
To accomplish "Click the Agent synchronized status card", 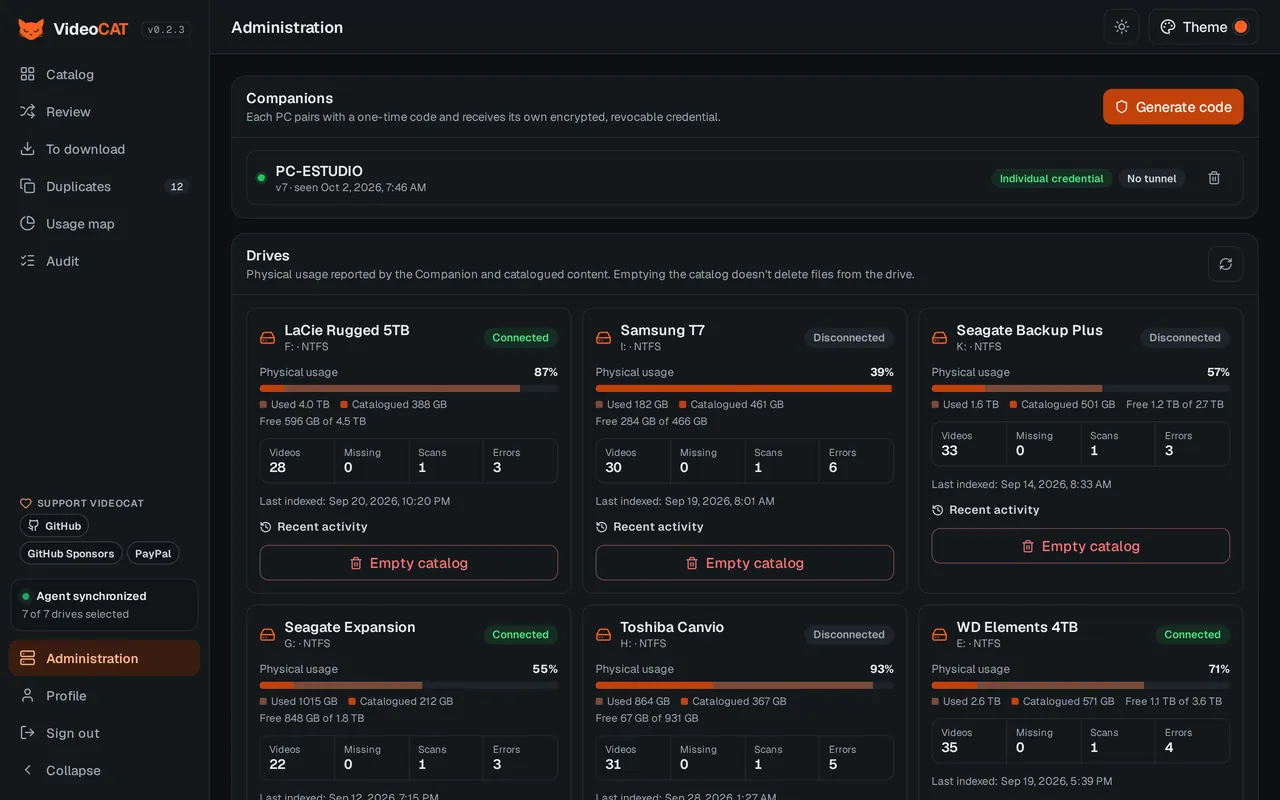I will click(104, 605).
